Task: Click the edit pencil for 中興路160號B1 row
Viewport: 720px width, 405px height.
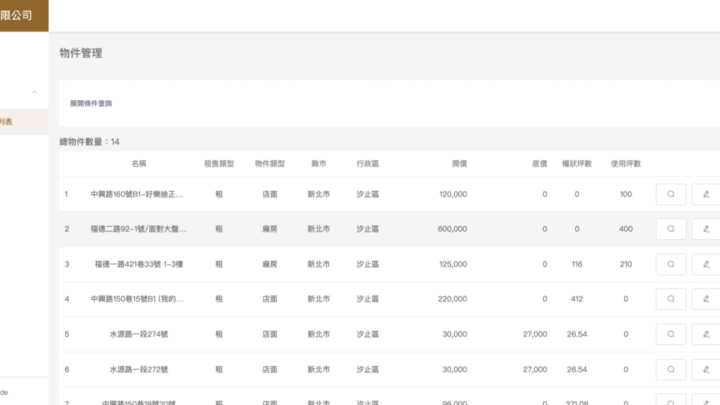Action: pyautogui.click(x=706, y=194)
